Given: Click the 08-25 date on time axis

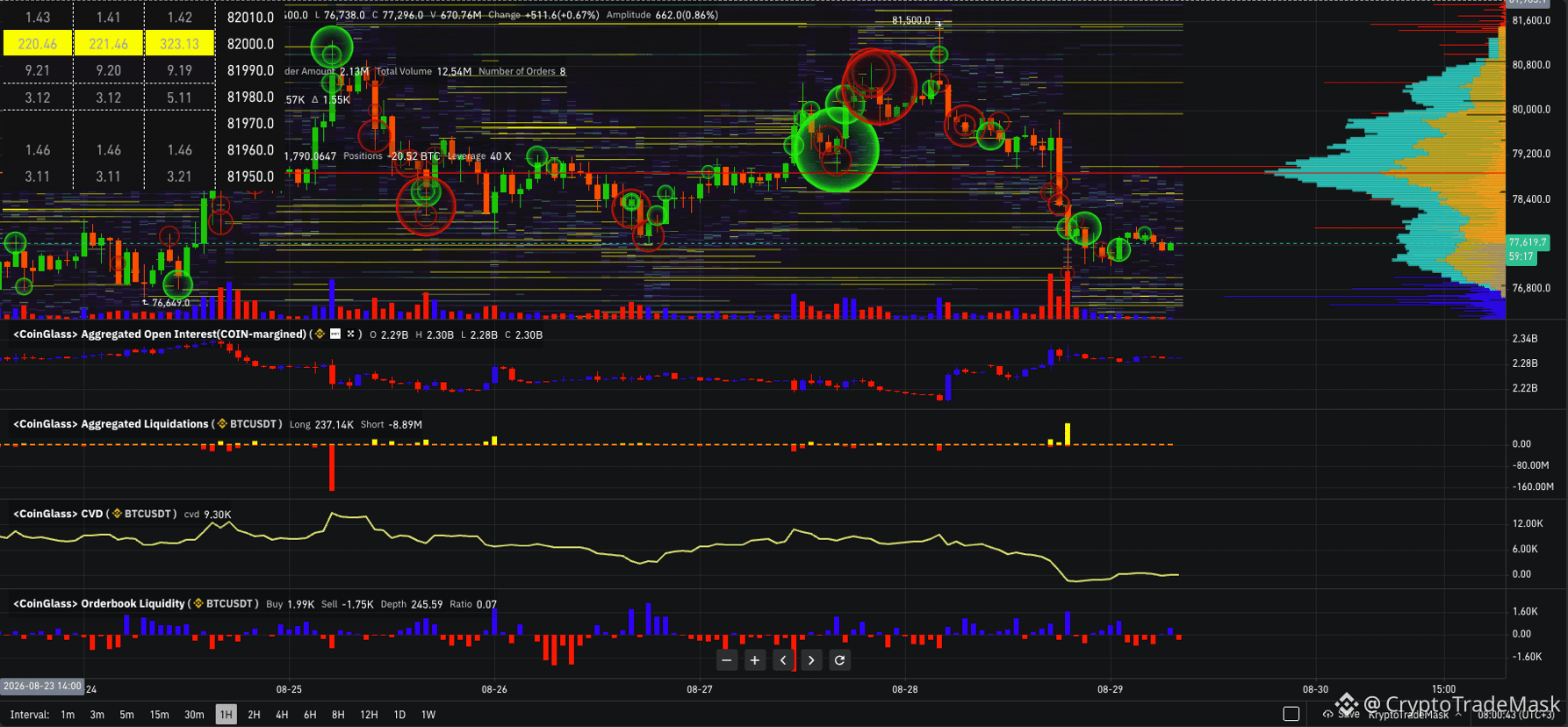Looking at the screenshot, I should click(289, 689).
